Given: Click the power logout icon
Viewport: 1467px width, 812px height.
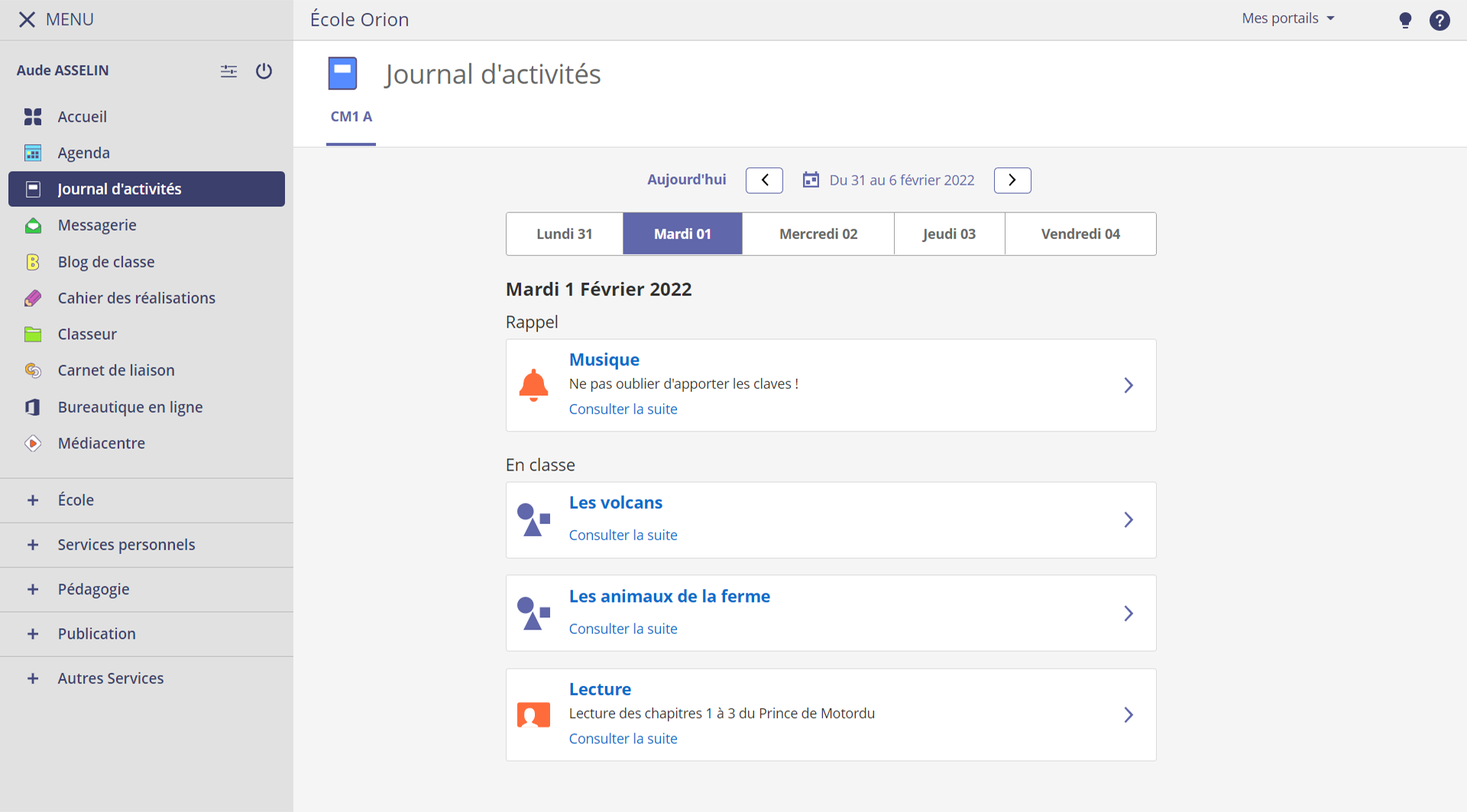Looking at the screenshot, I should tap(264, 71).
